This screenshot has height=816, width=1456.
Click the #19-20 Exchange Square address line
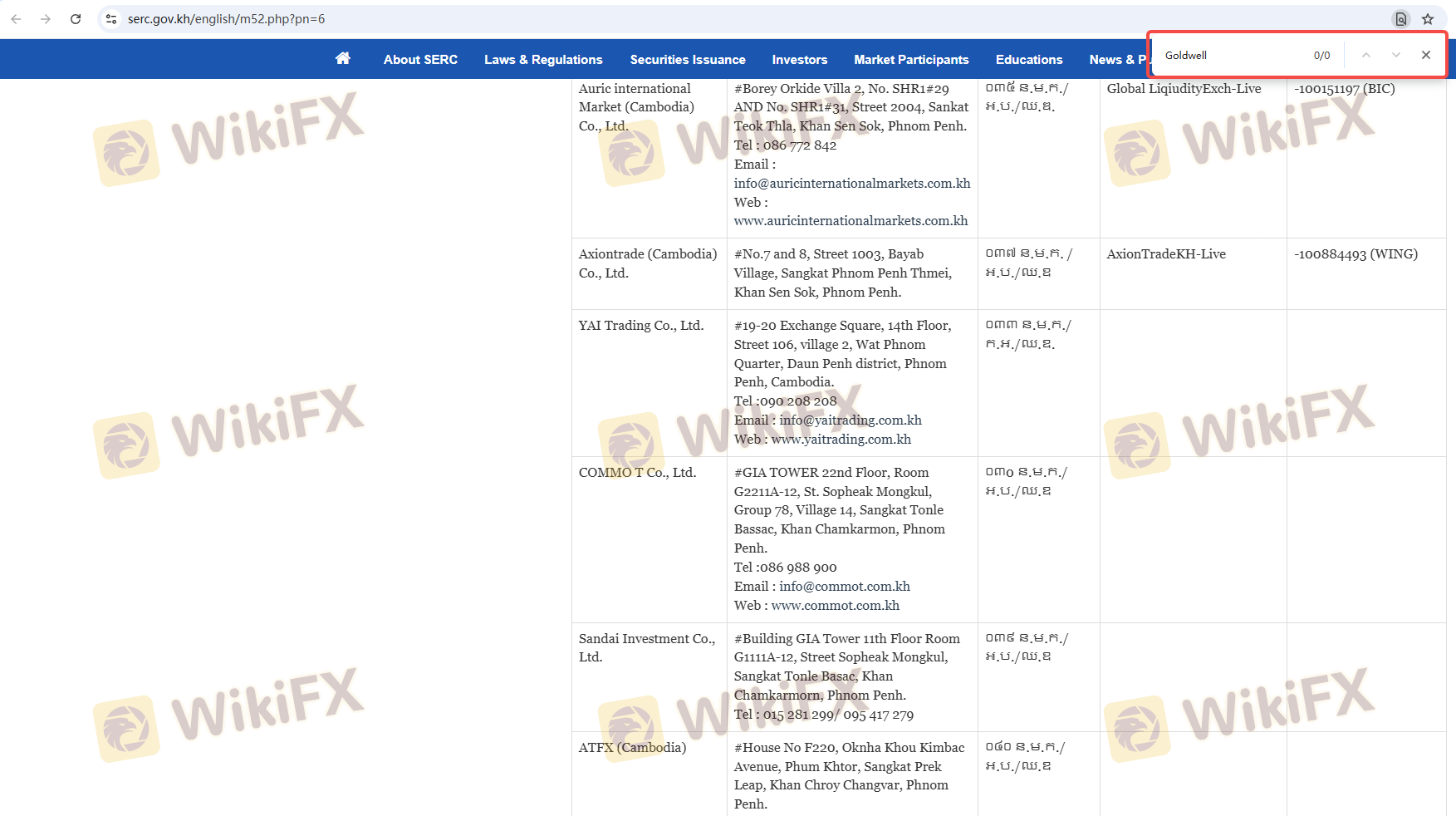(x=842, y=326)
